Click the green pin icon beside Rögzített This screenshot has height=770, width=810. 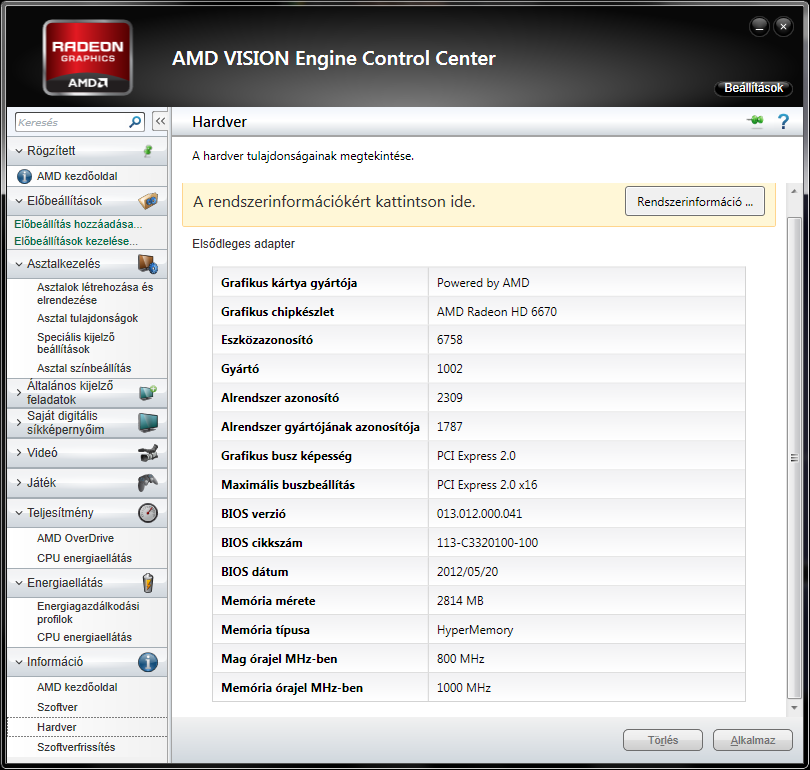(x=148, y=151)
